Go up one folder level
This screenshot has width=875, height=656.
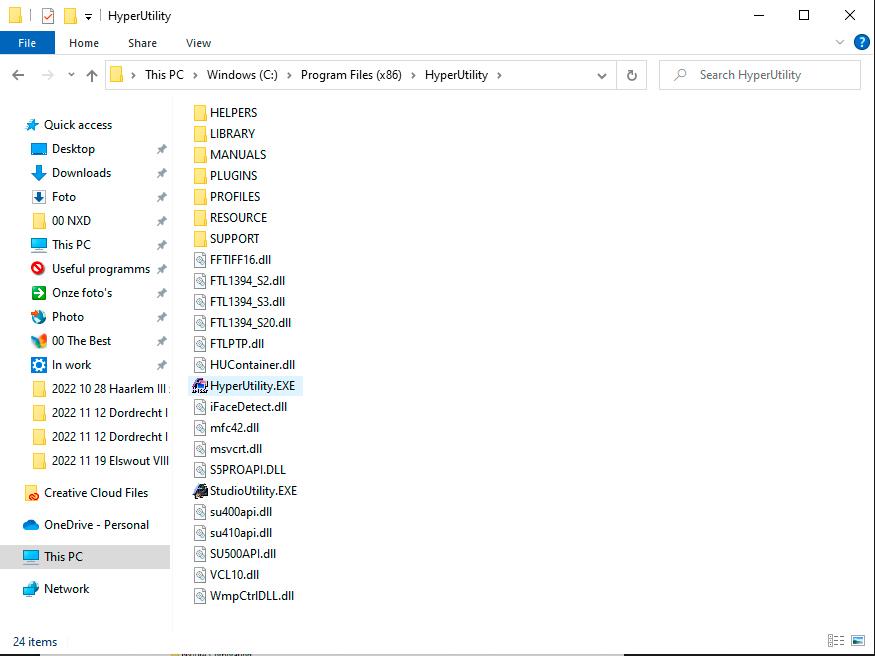tap(92, 75)
